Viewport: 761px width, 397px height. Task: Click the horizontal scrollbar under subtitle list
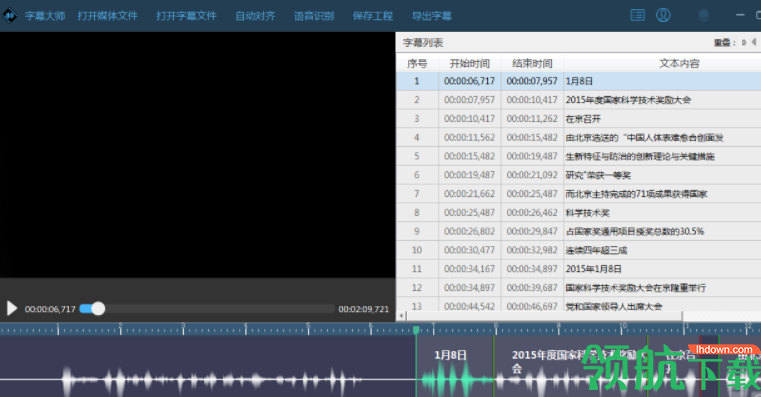[x=545, y=316]
